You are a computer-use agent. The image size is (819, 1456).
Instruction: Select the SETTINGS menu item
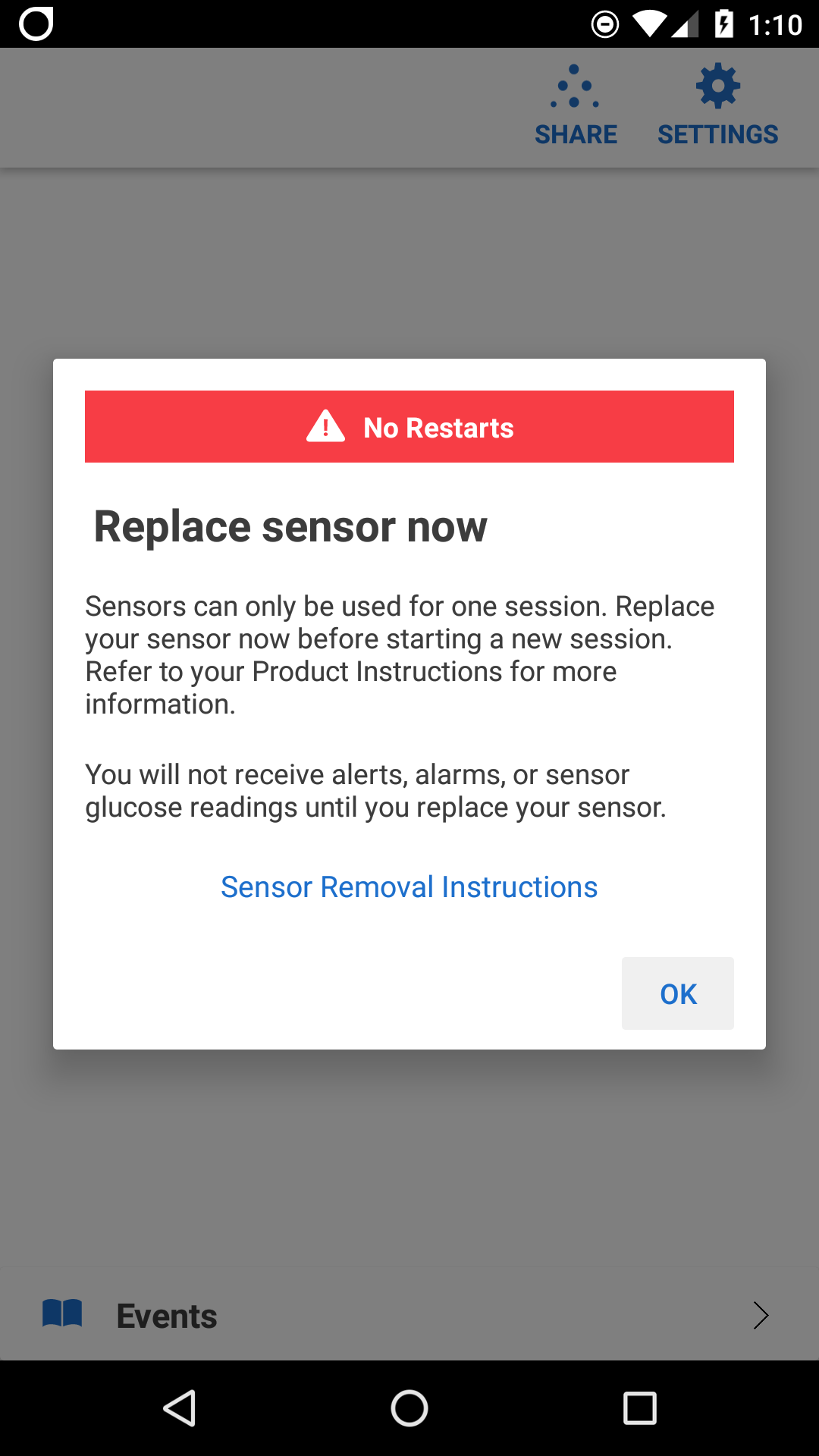tap(717, 134)
